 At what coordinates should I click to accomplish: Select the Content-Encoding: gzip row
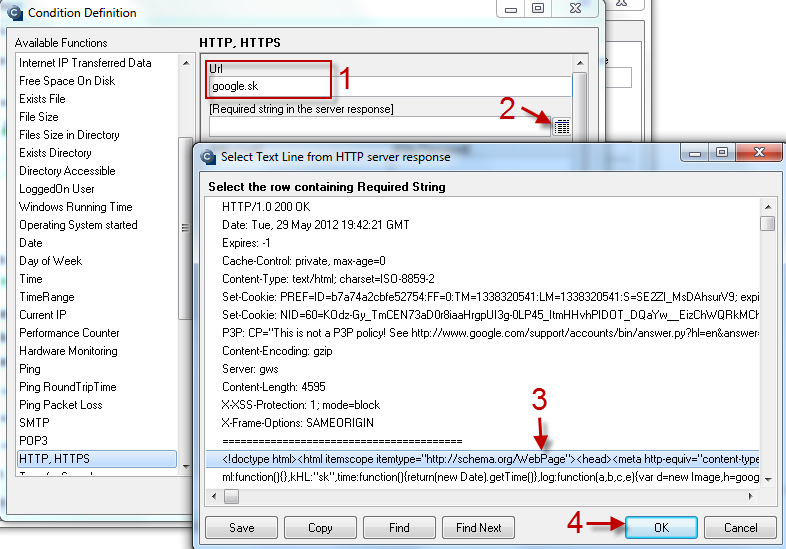tap(482, 351)
